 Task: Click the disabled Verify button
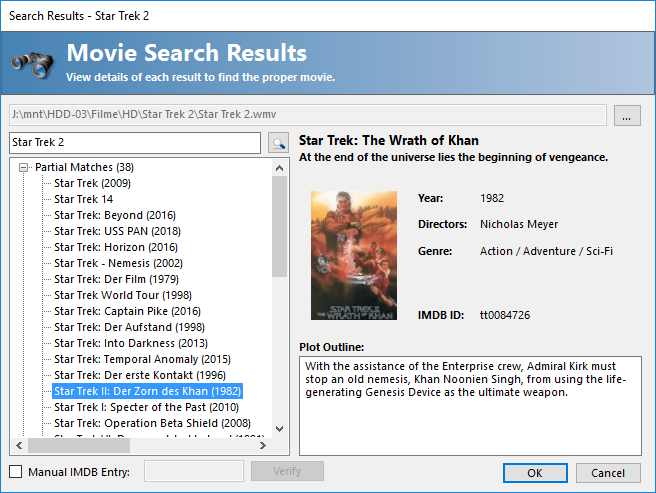tap(287, 471)
